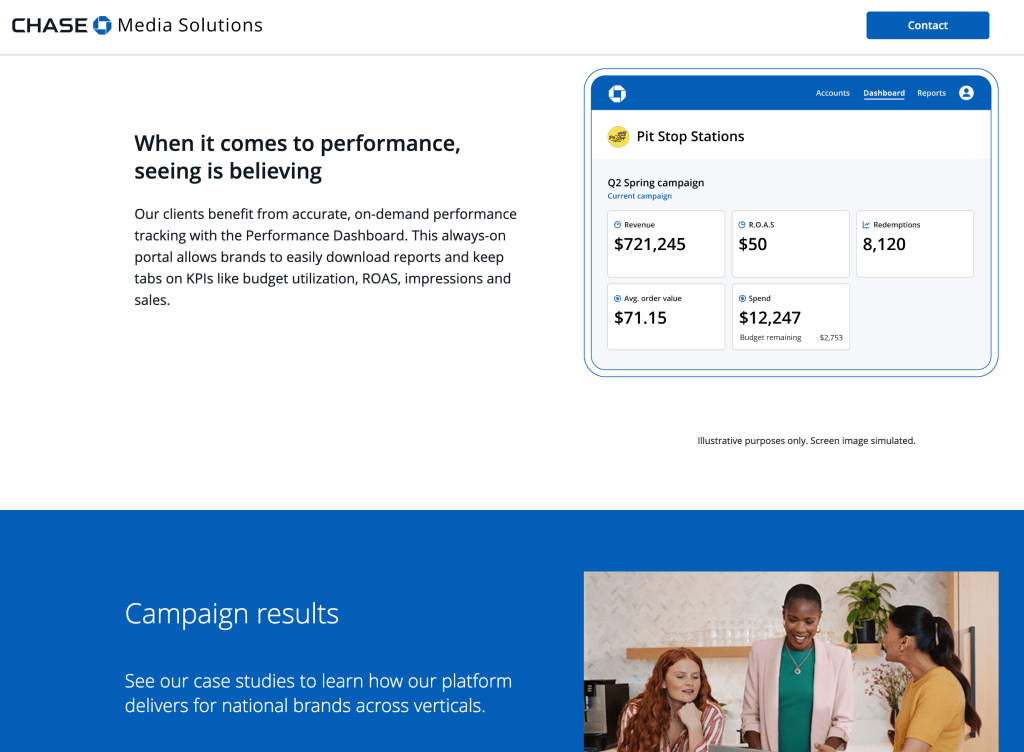Image resolution: width=1024 pixels, height=752 pixels.
Task: Click the Campaign results heading
Action: click(x=231, y=613)
